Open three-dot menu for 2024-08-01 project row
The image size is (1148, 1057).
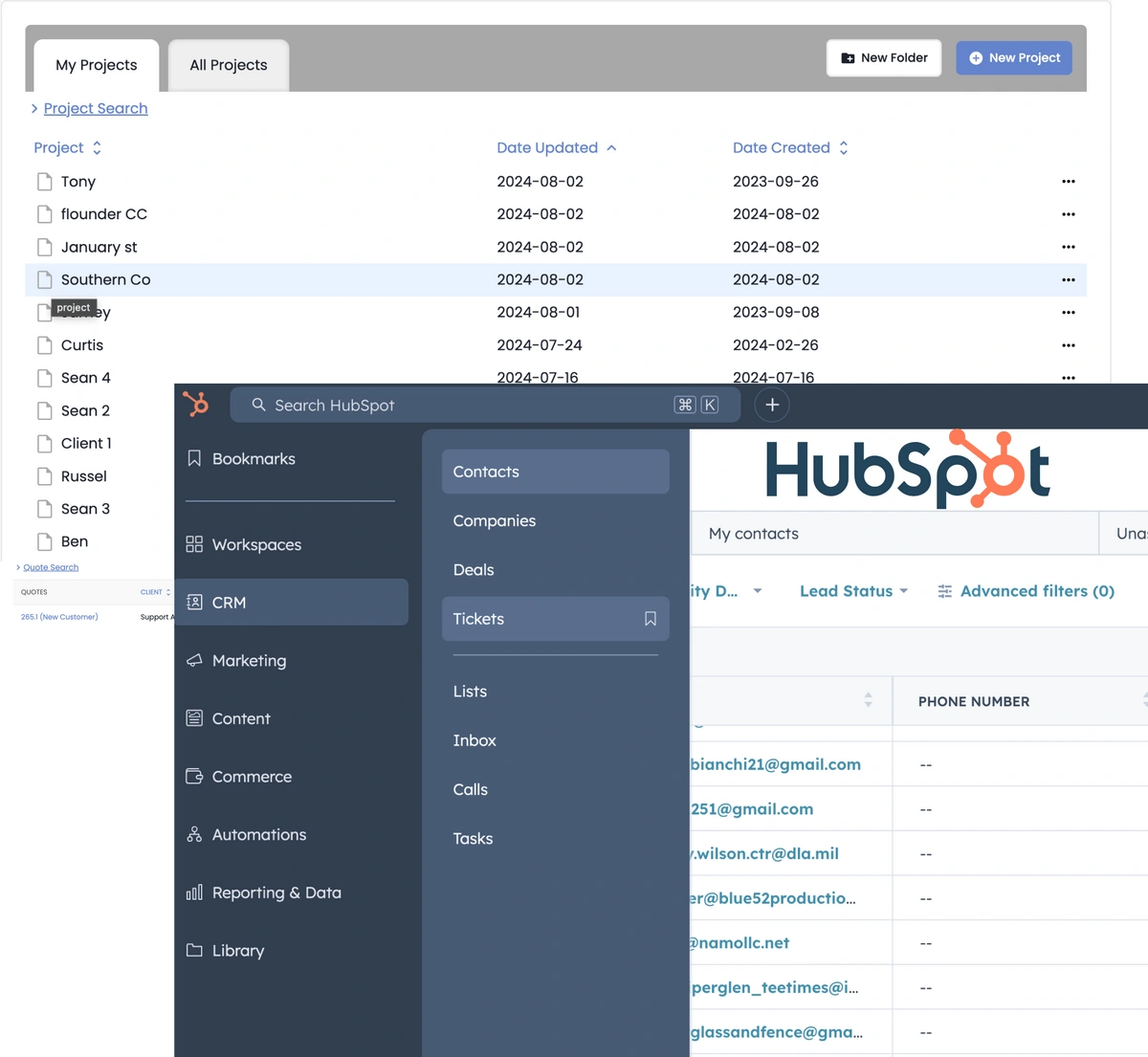coord(1069,312)
